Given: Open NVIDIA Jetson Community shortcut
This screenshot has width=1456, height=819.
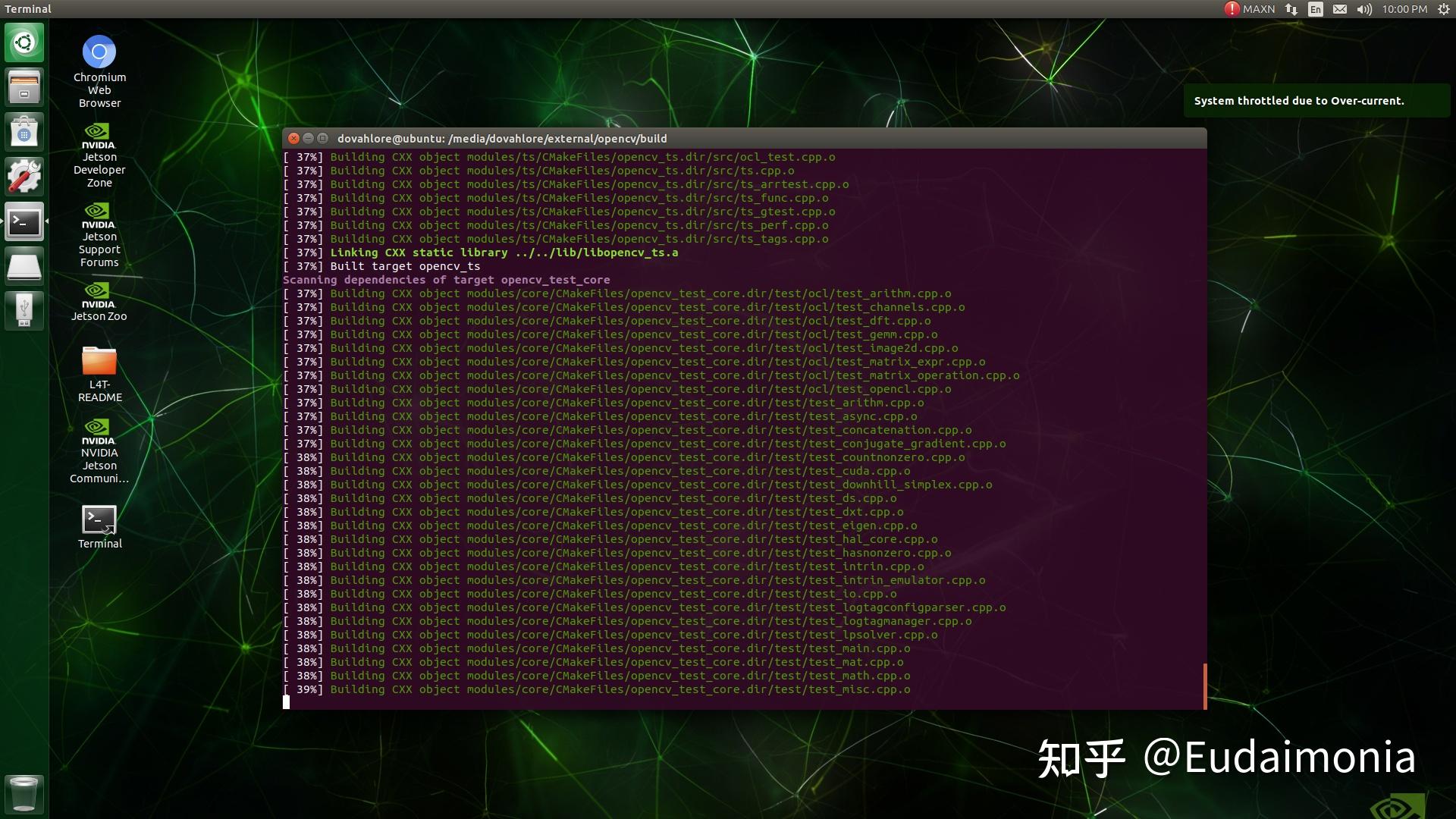Looking at the screenshot, I should (x=99, y=432).
